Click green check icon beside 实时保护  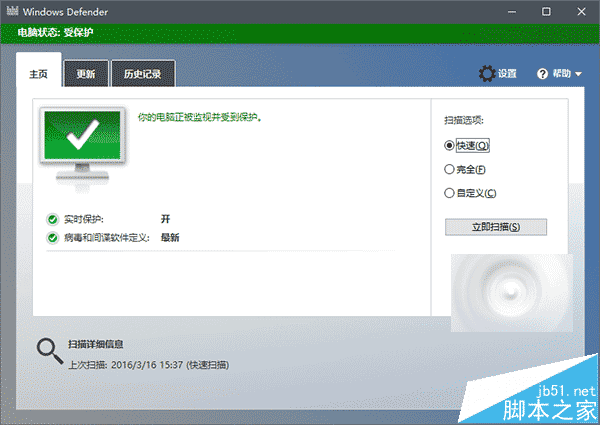coord(52,219)
